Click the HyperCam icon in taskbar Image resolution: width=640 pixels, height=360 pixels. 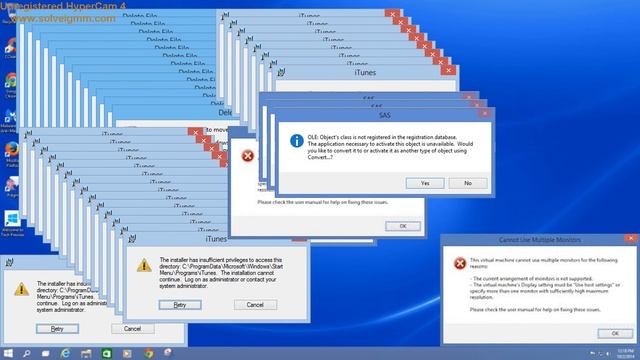coord(168,353)
